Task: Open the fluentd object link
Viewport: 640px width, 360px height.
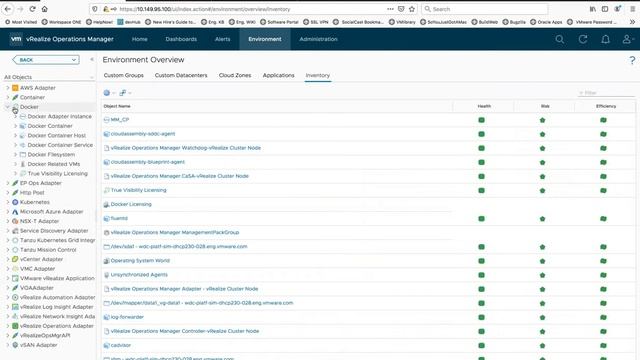Action: (119, 218)
